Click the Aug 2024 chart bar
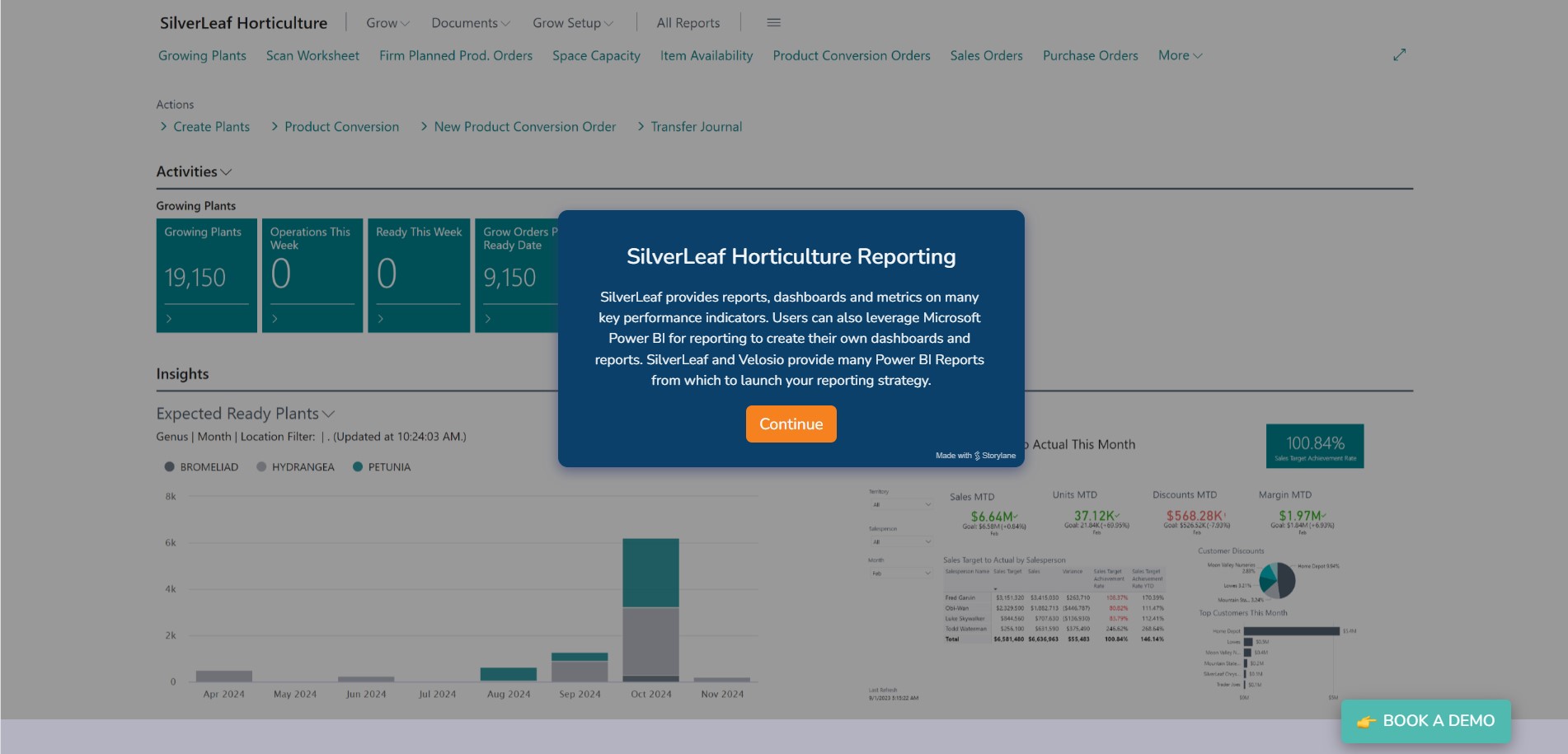The width and height of the screenshot is (1568, 754). (509, 674)
